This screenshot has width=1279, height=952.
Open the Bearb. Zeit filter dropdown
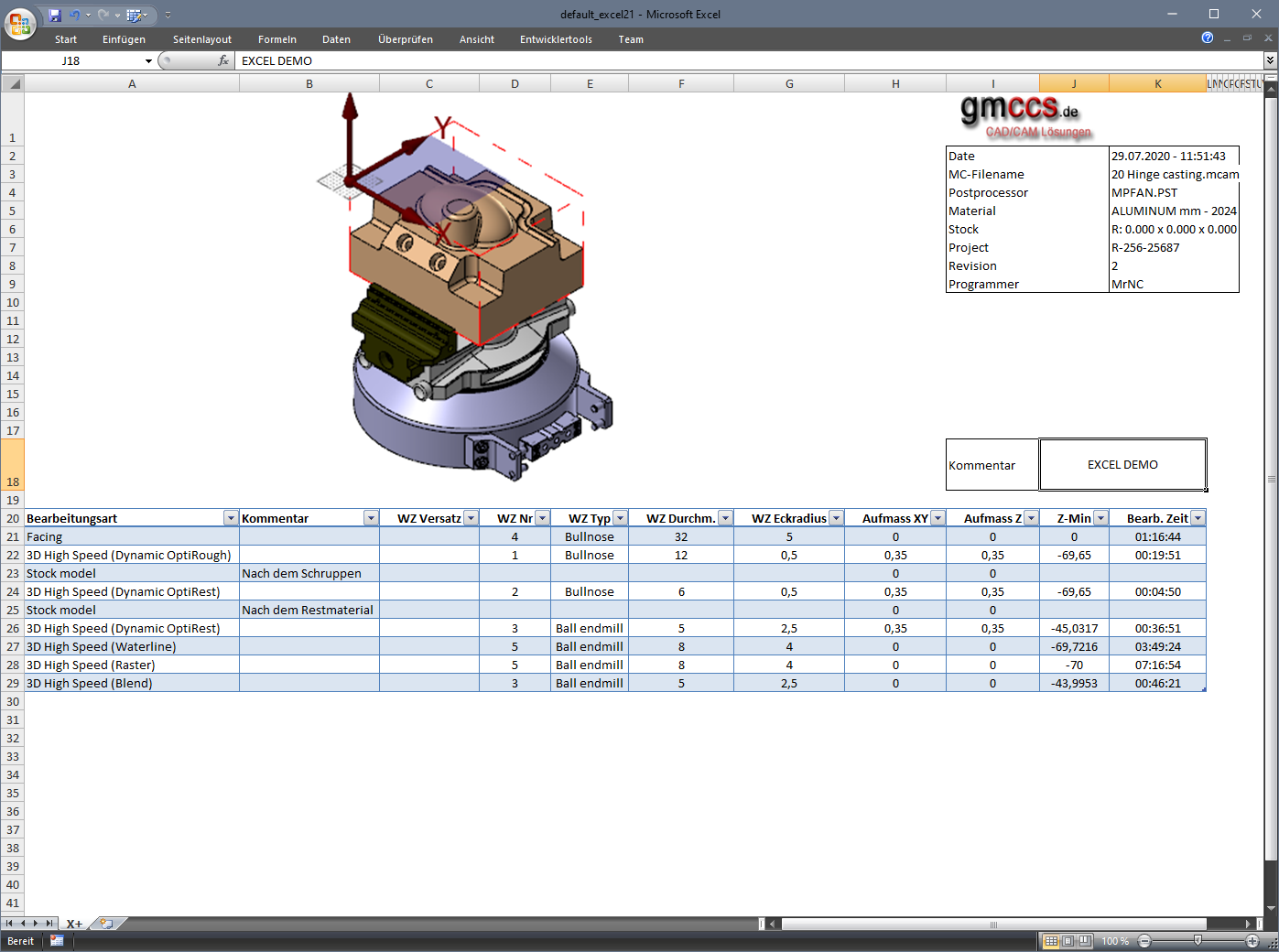point(1198,518)
